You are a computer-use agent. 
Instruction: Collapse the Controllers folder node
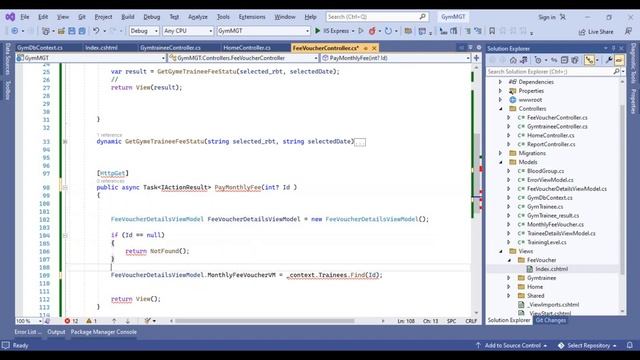(500, 109)
